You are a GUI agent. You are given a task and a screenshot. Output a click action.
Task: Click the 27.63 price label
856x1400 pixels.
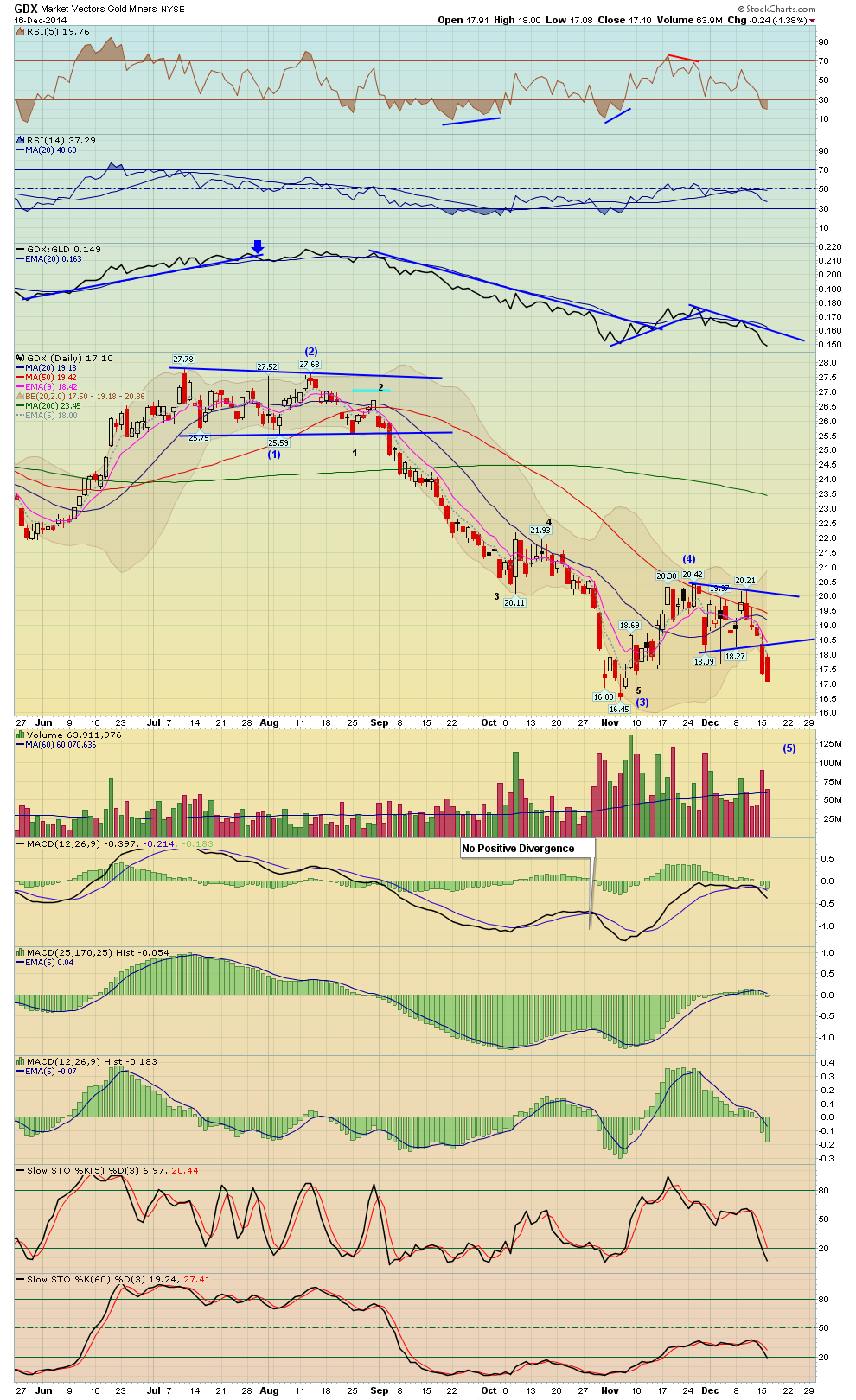pyautogui.click(x=310, y=365)
